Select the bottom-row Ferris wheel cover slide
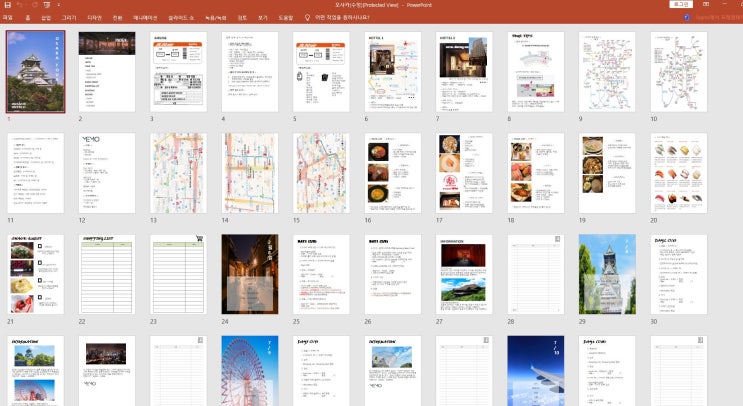 [x=250, y=371]
